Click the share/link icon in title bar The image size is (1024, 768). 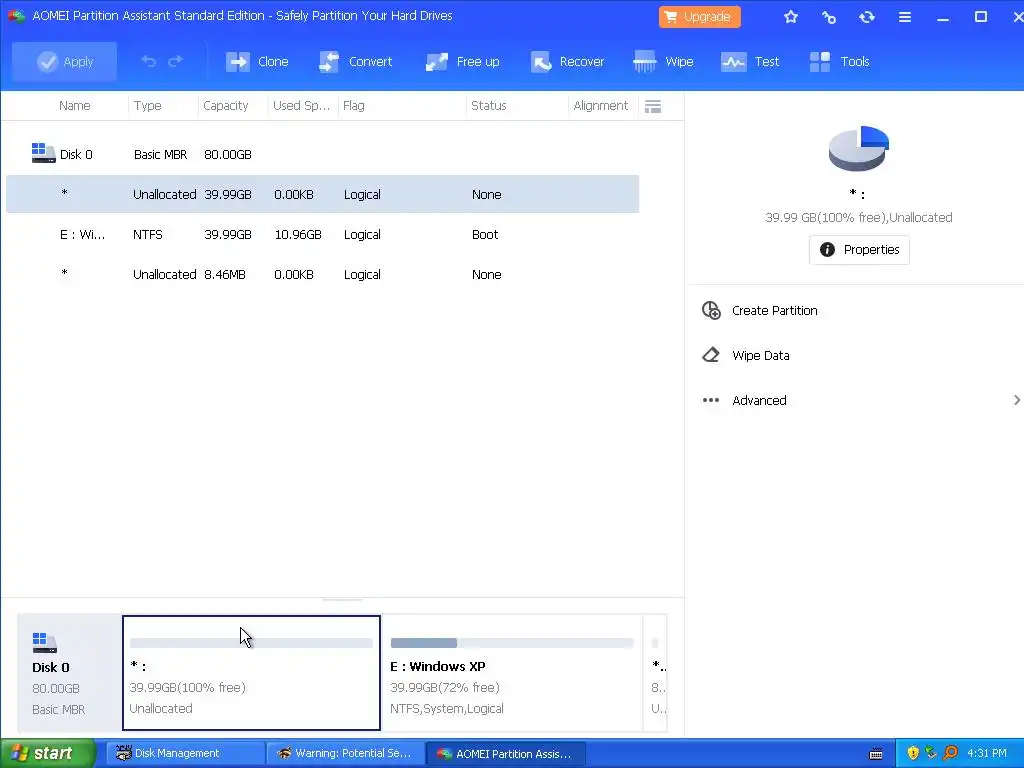click(829, 17)
